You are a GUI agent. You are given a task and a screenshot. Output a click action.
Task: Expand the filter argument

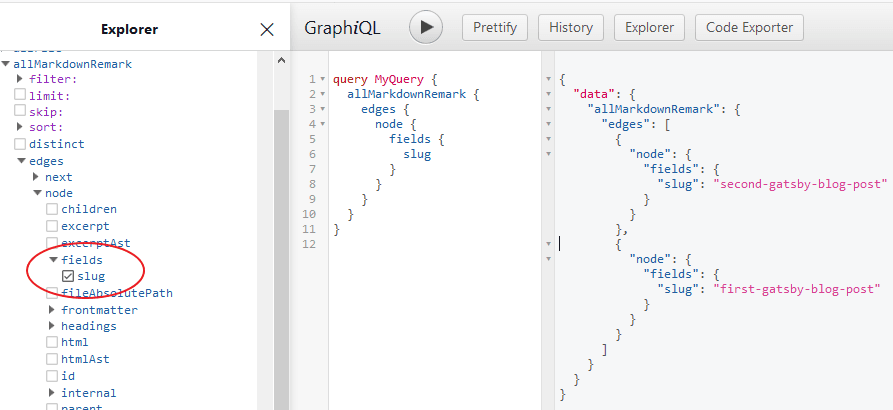(20, 78)
